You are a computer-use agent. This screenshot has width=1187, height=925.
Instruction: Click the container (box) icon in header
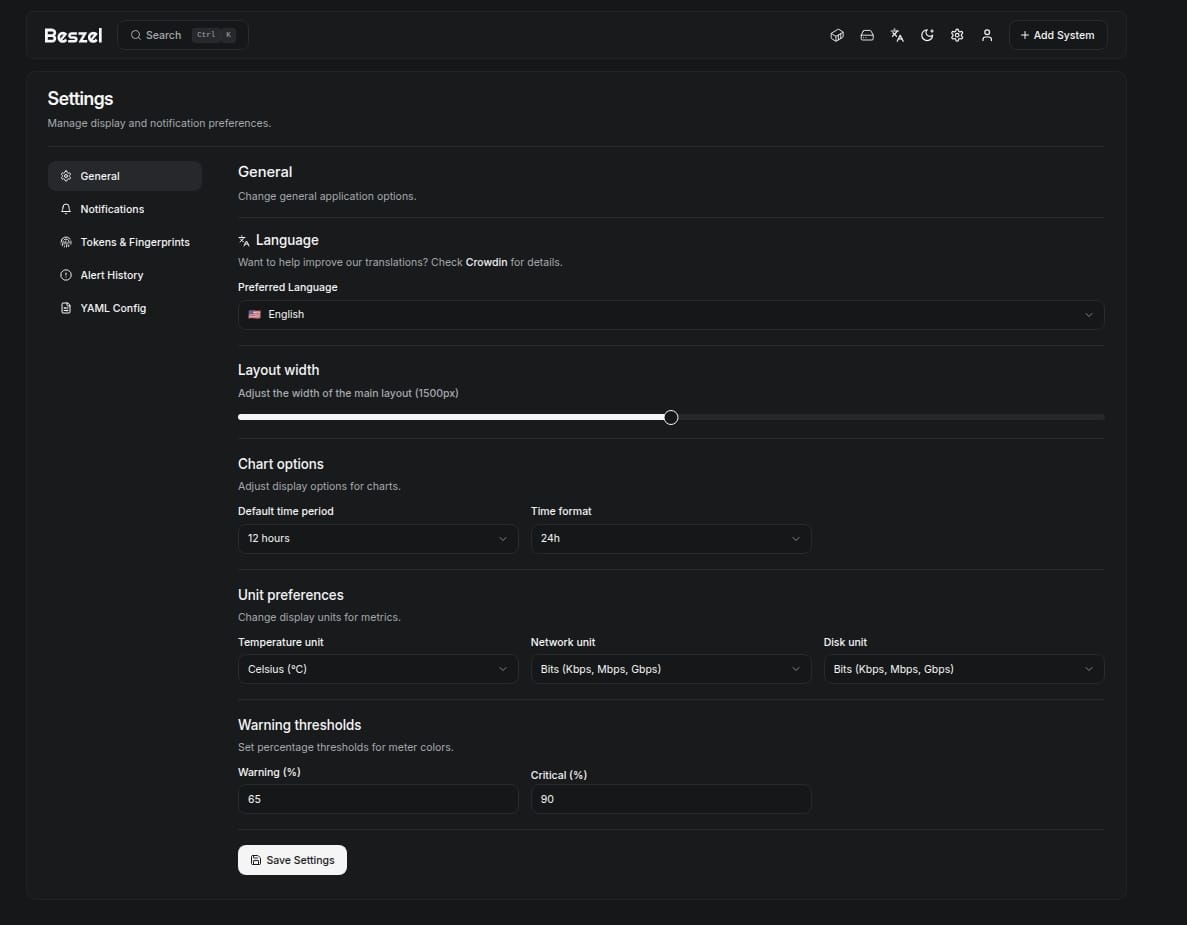(x=837, y=35)
